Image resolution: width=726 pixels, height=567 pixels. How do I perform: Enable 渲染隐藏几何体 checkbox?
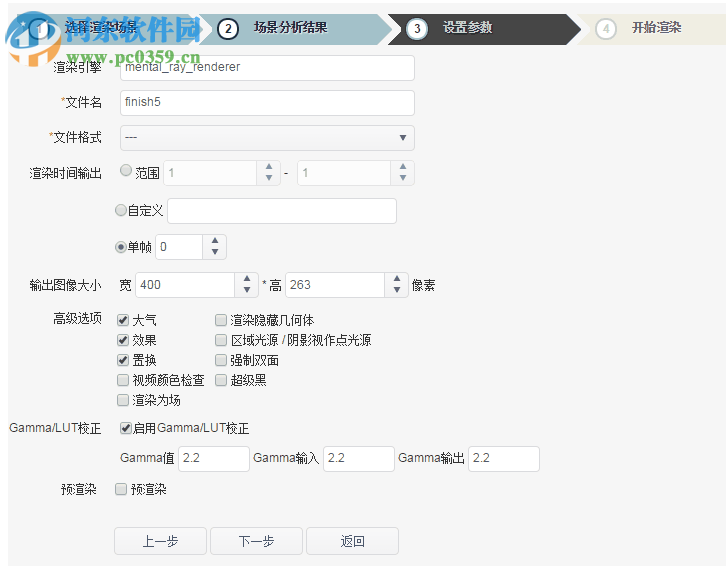(221, 320)
